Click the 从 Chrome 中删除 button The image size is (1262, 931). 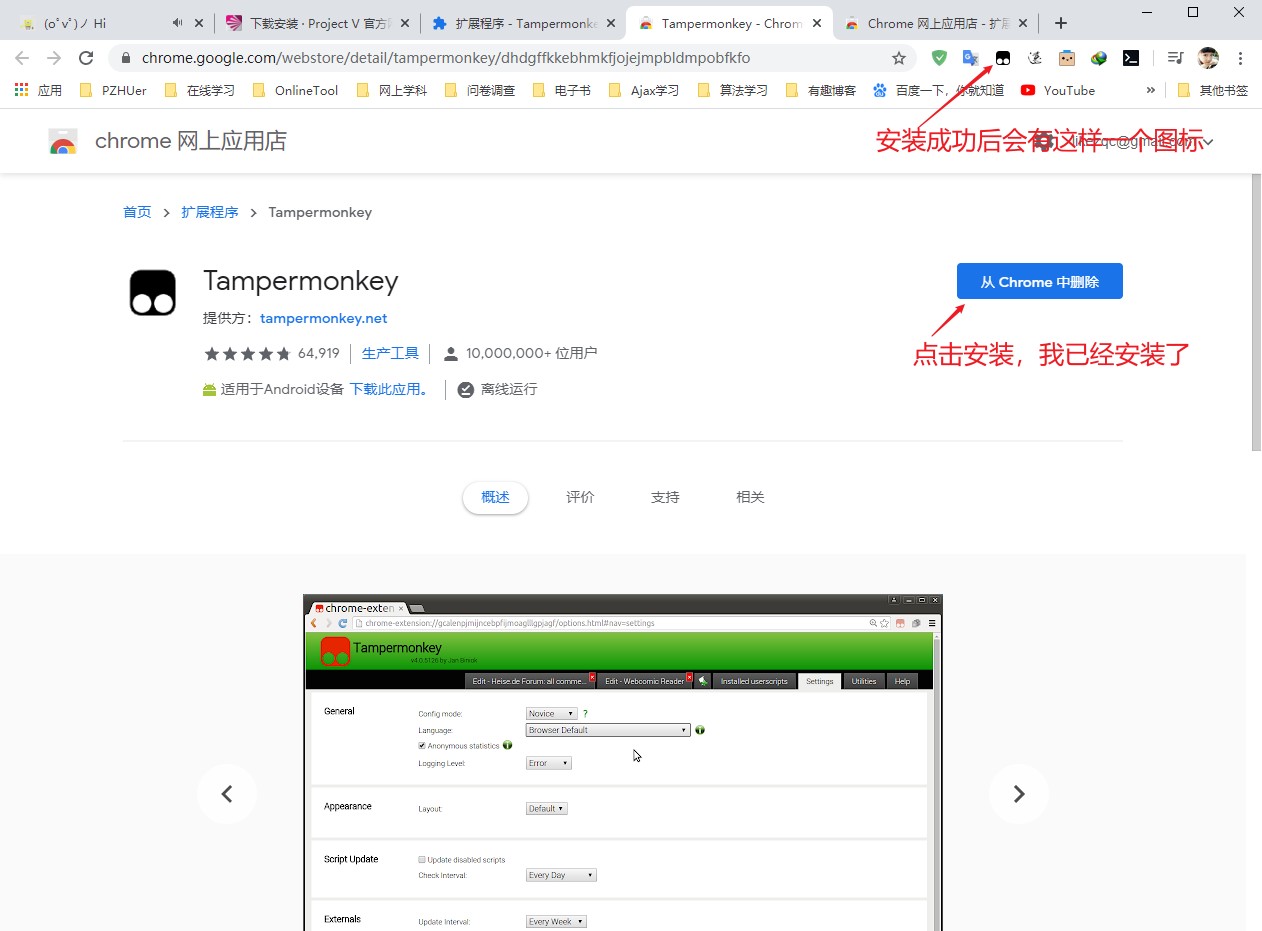pyautogui.click(x=1039, y=282)
